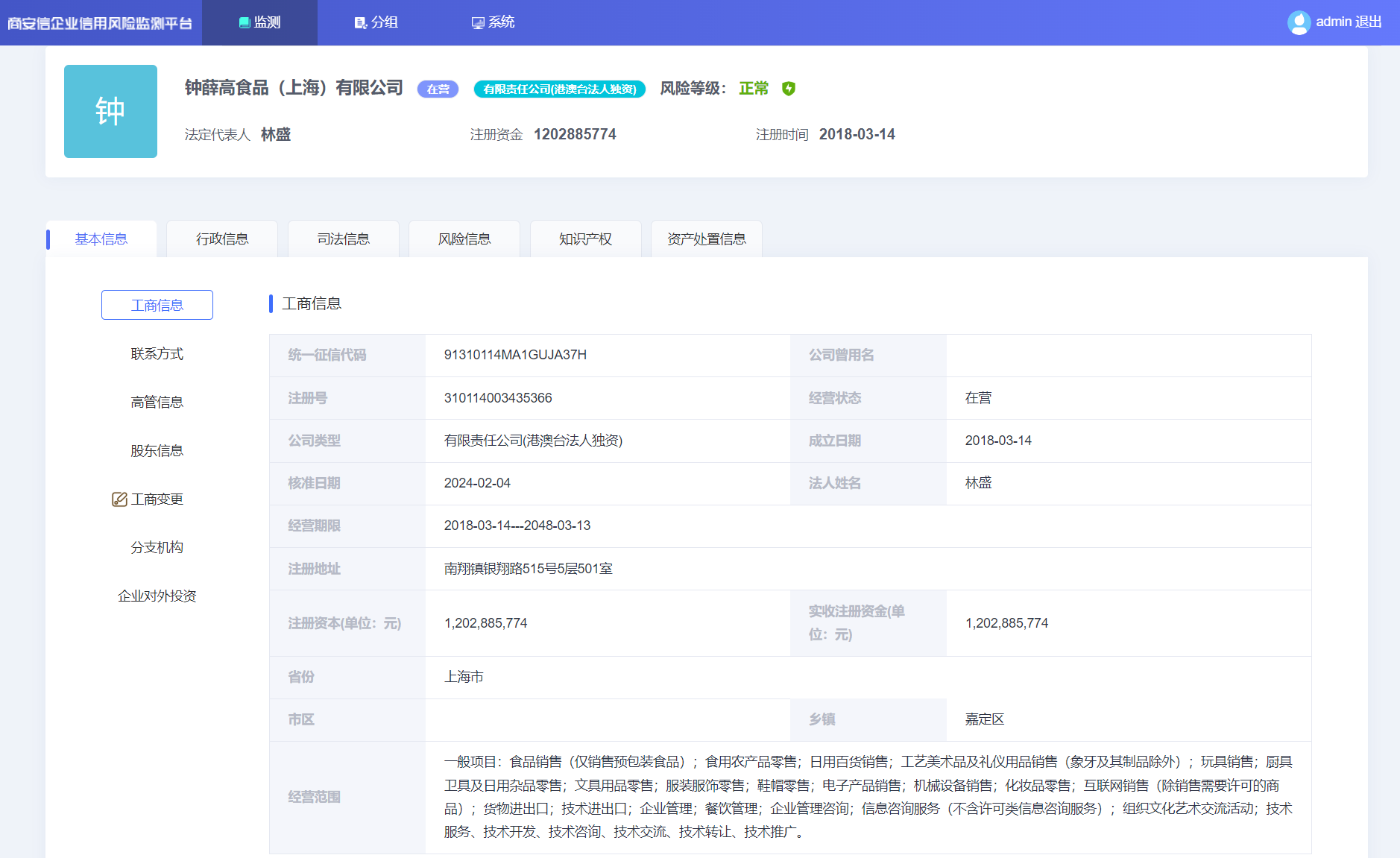Click the 公司类型 table value
This screenshot has width=1400, height=858.
click(x=533, y=441)
